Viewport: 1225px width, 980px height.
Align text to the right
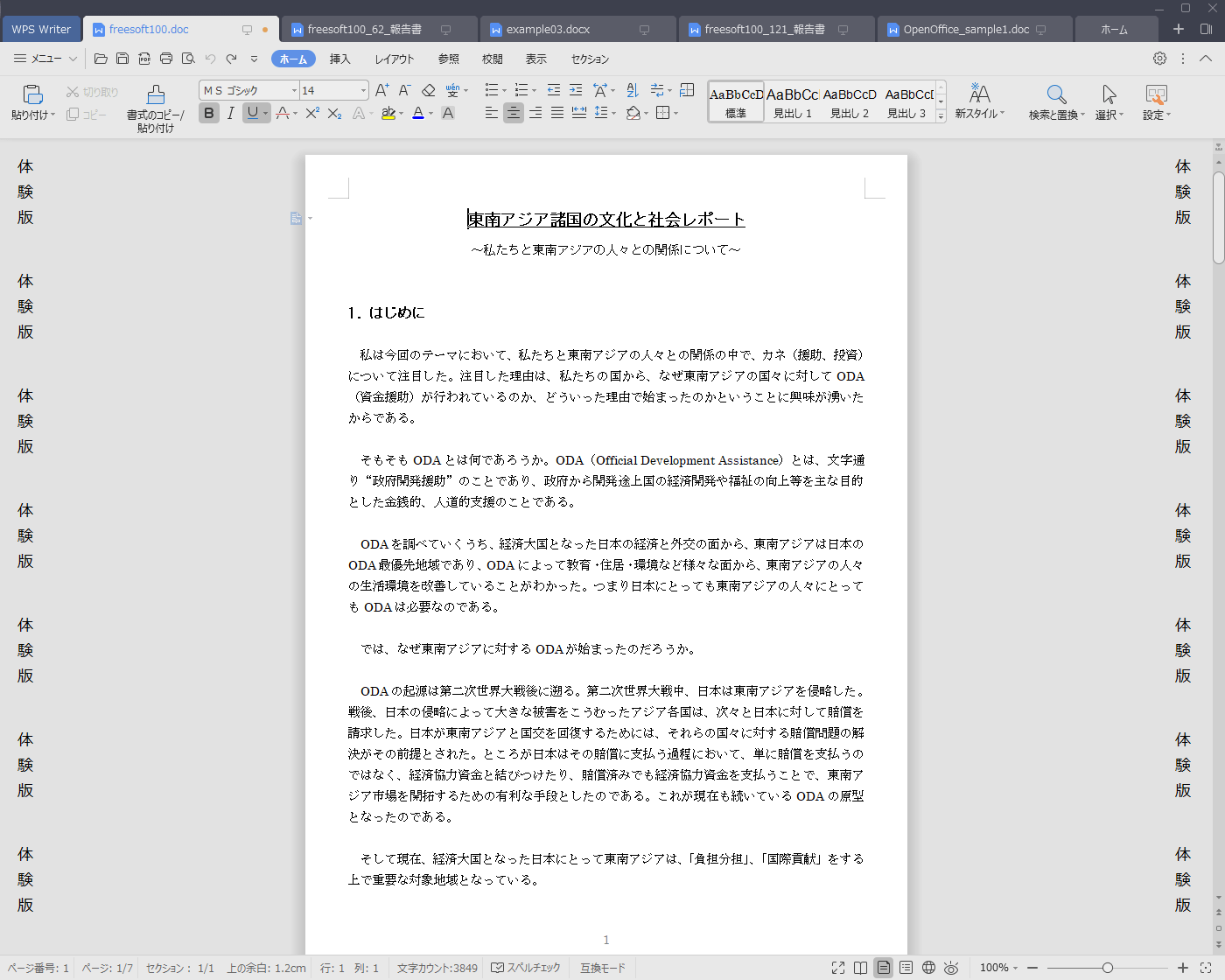pyautogui.click(x=535, y=113)
